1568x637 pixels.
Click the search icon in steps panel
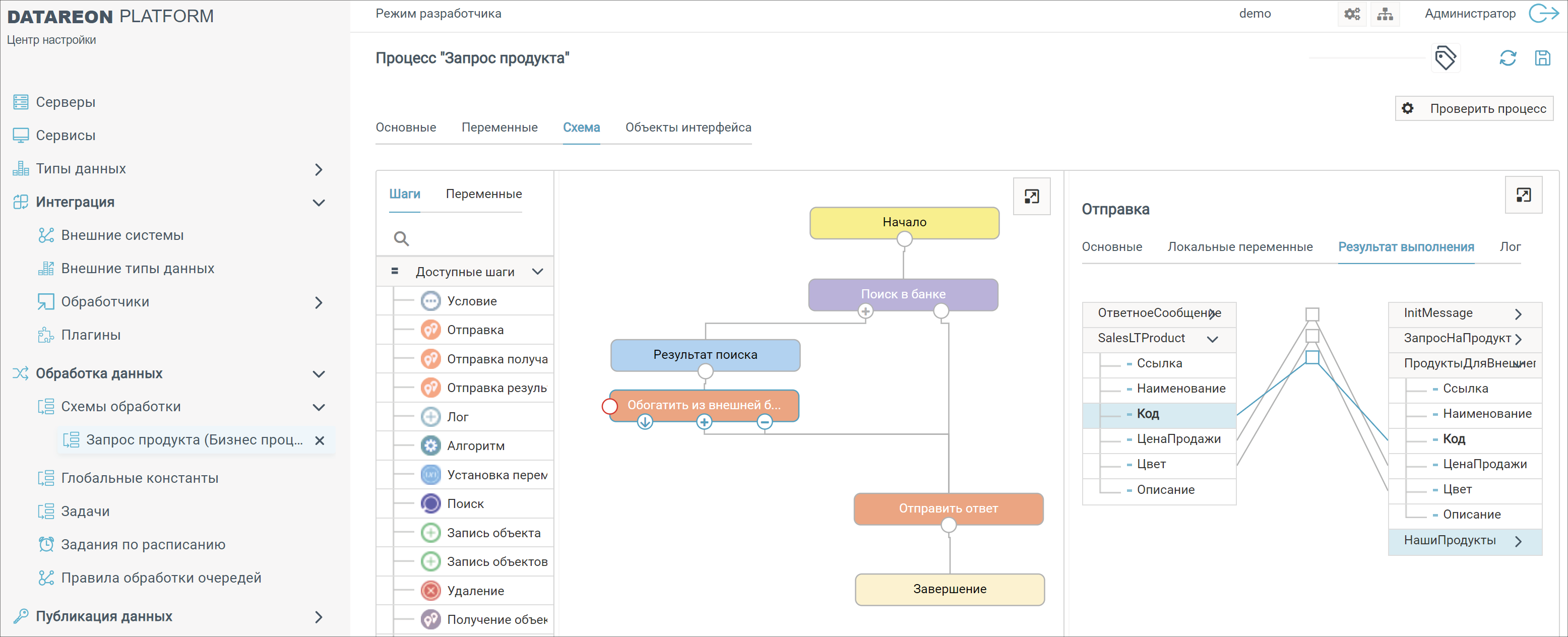pyautogui.click(x=401, y=238)
